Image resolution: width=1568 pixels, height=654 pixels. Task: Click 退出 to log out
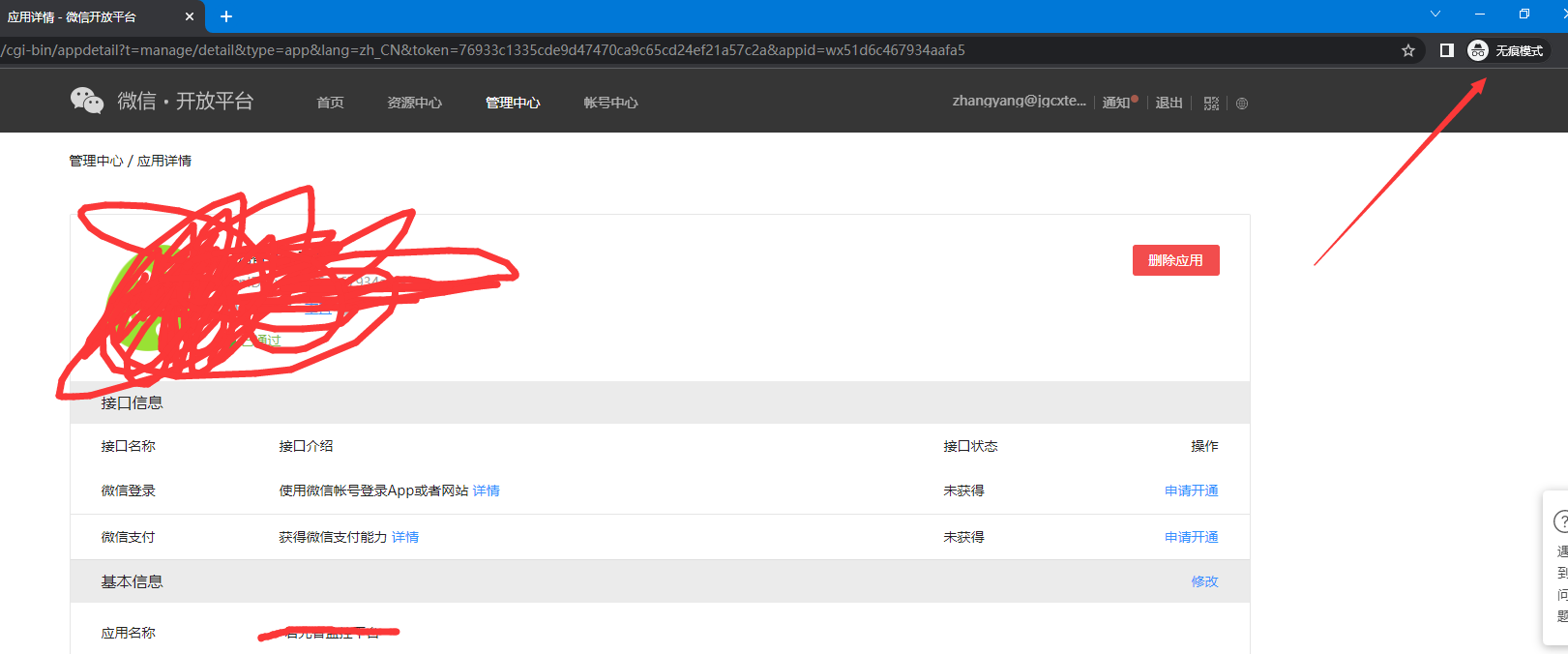coord(1169,103)
